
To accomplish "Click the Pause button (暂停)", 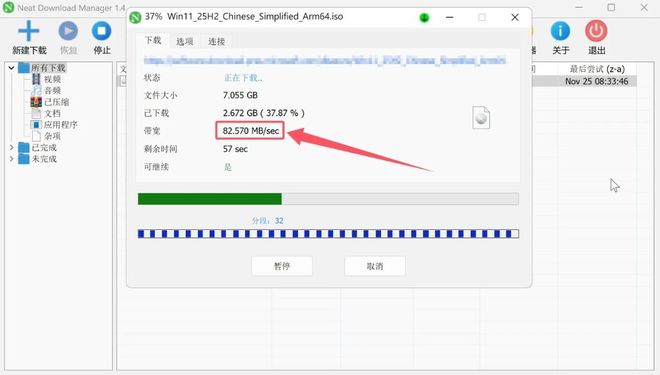I will [x=282, y=266].
